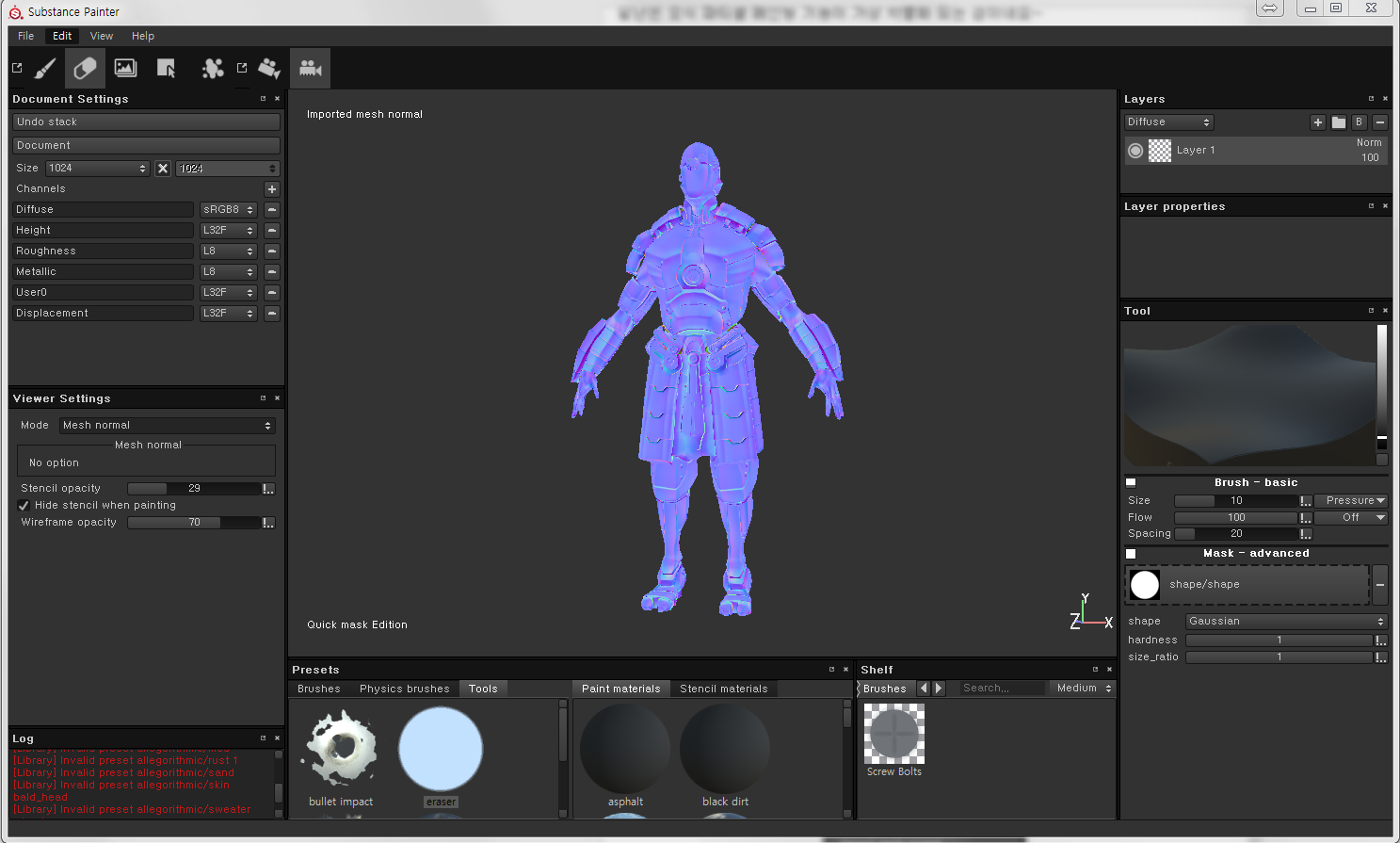Click the B button in Layers panel
1400x843 pixels.
tap(1359, 122)
